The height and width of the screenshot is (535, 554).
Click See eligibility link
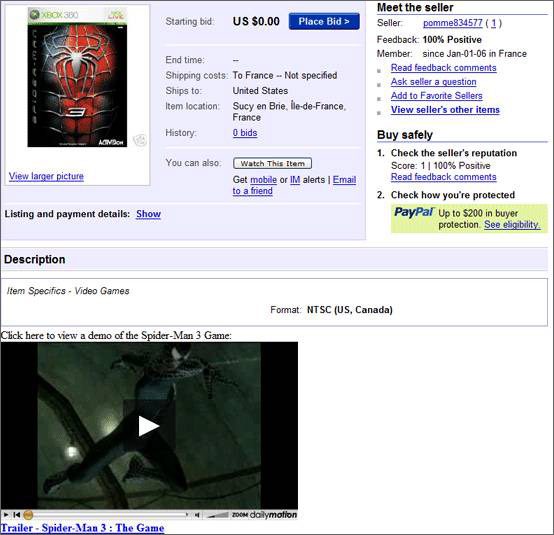(512, 224)
